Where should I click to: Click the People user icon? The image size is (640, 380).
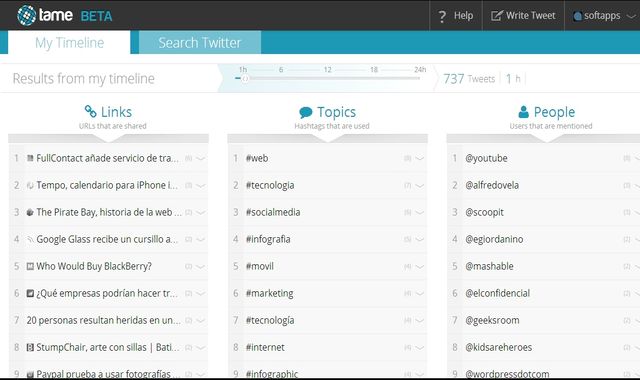pos(523,111)
